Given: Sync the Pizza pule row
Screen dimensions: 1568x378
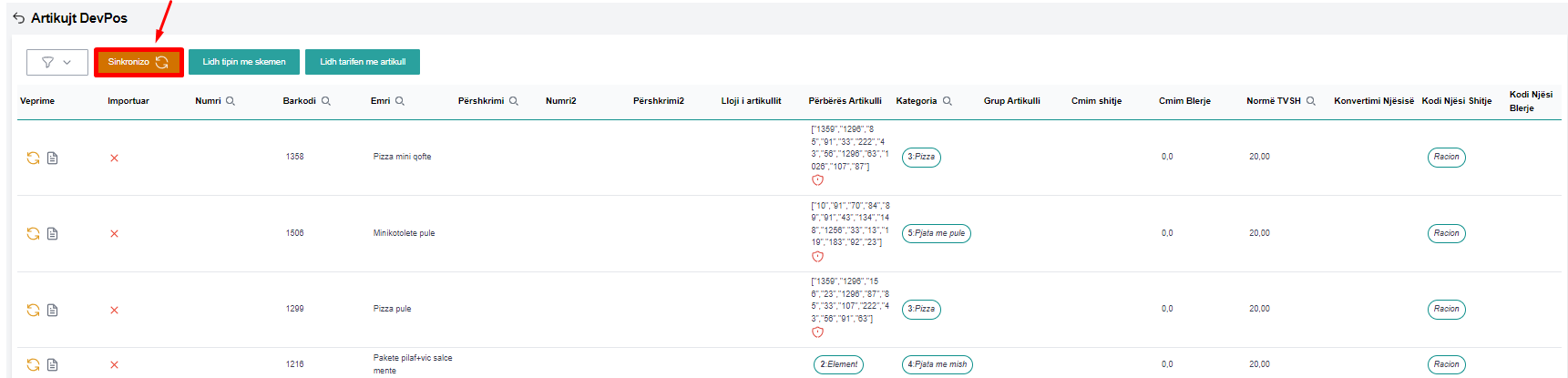Looking at the screenshot, I should tap(33, 310).
